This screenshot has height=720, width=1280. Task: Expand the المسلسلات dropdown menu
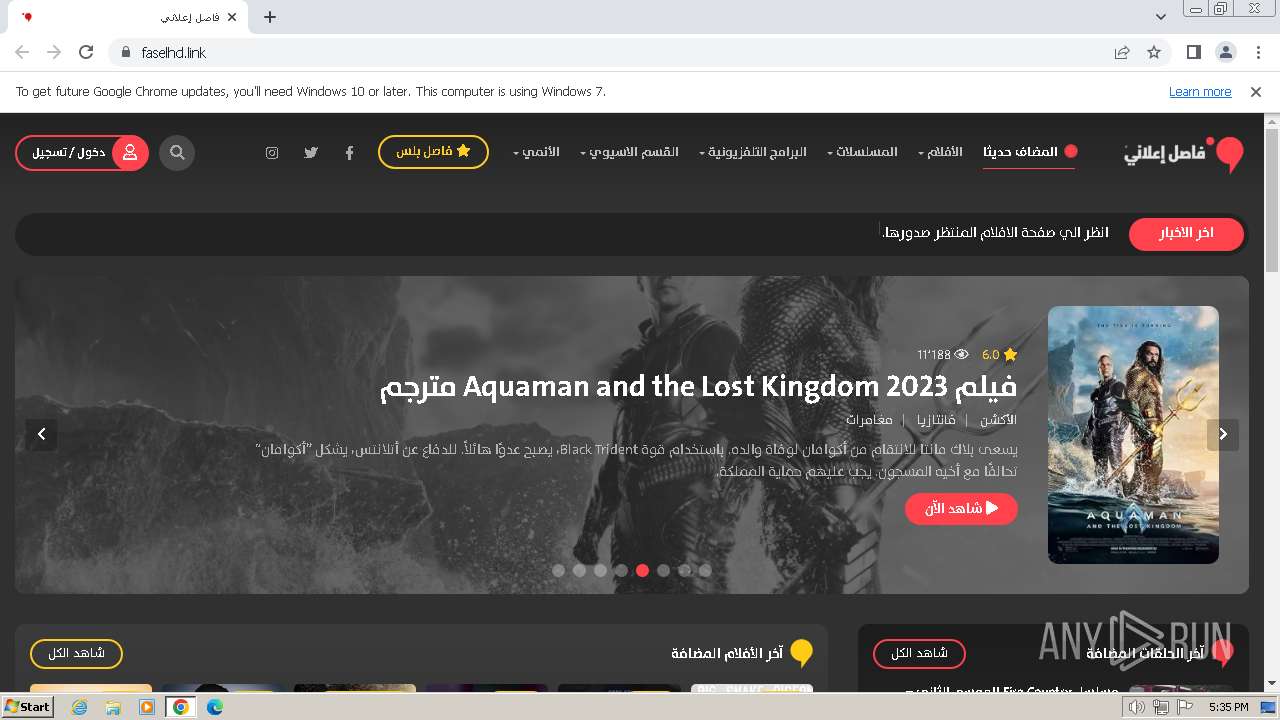point(862,152)
